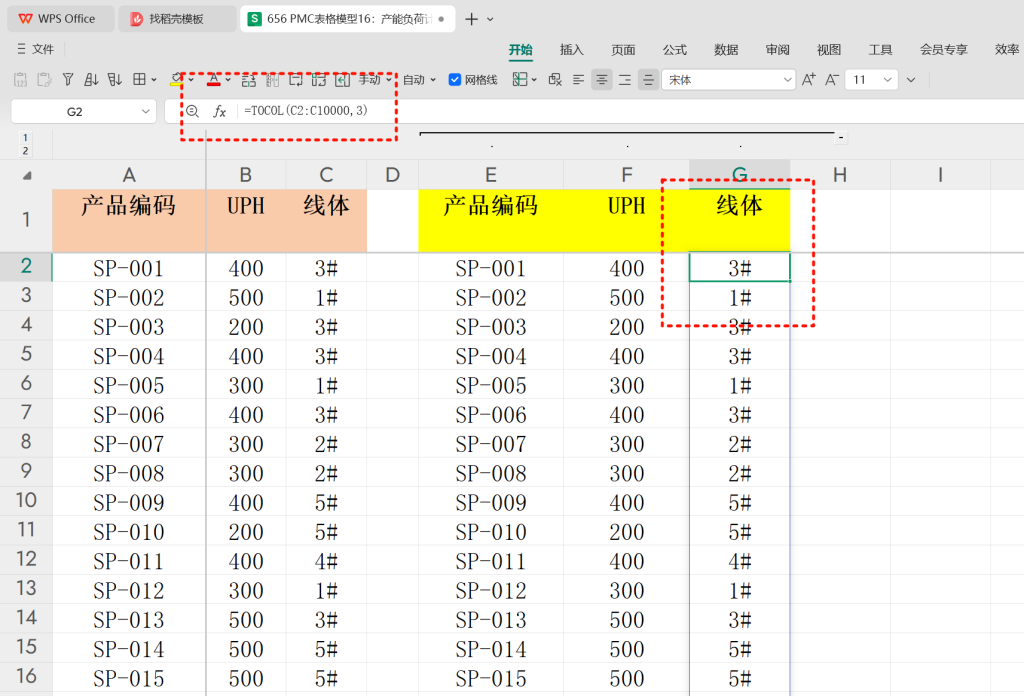
Task: Switch to the 公式 ribbon tab
Action: [675, 50]
